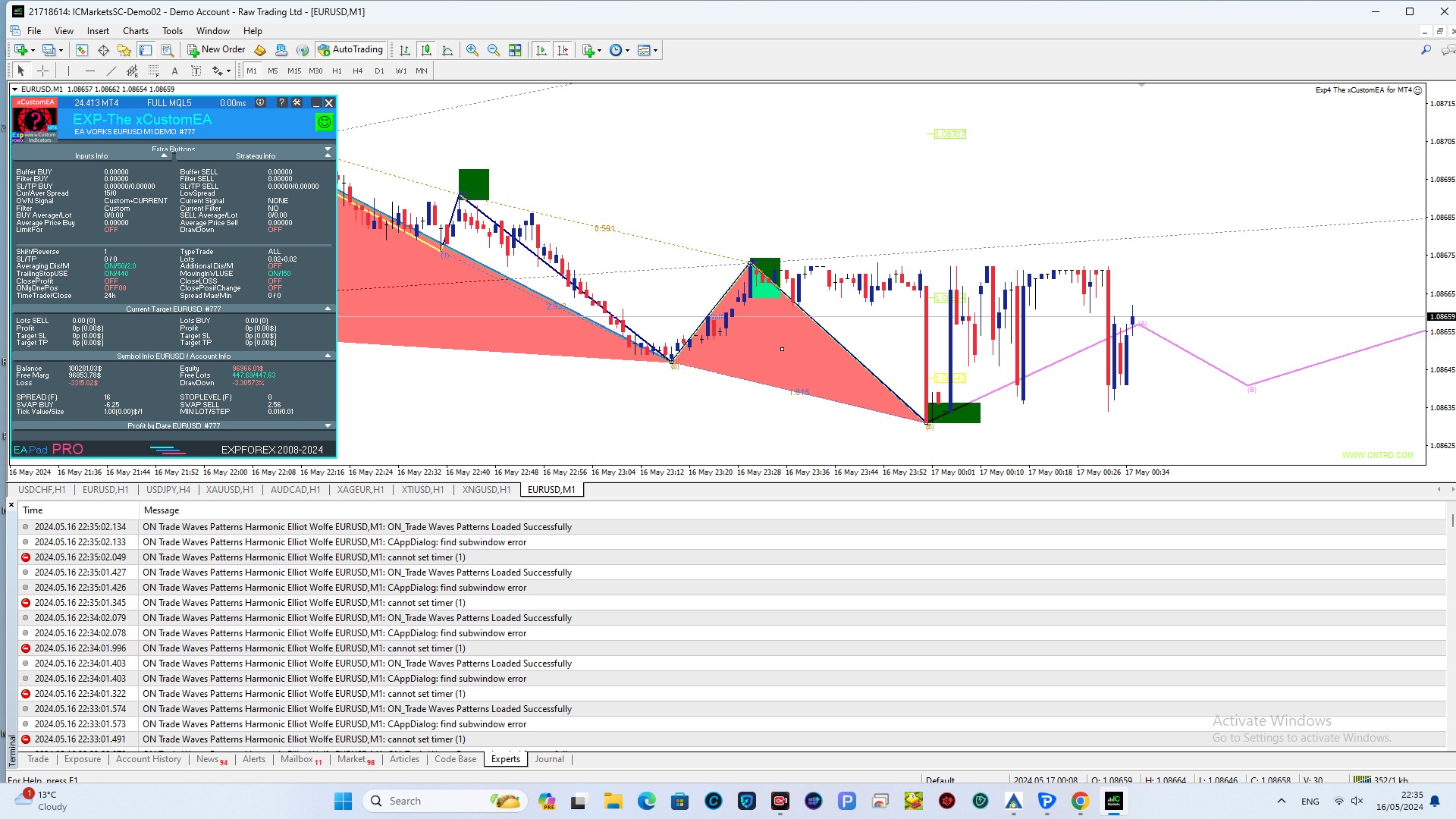Screen dimensions: 1456x819
Task: Click the Tile Windows icon
Action: point(515,50)
